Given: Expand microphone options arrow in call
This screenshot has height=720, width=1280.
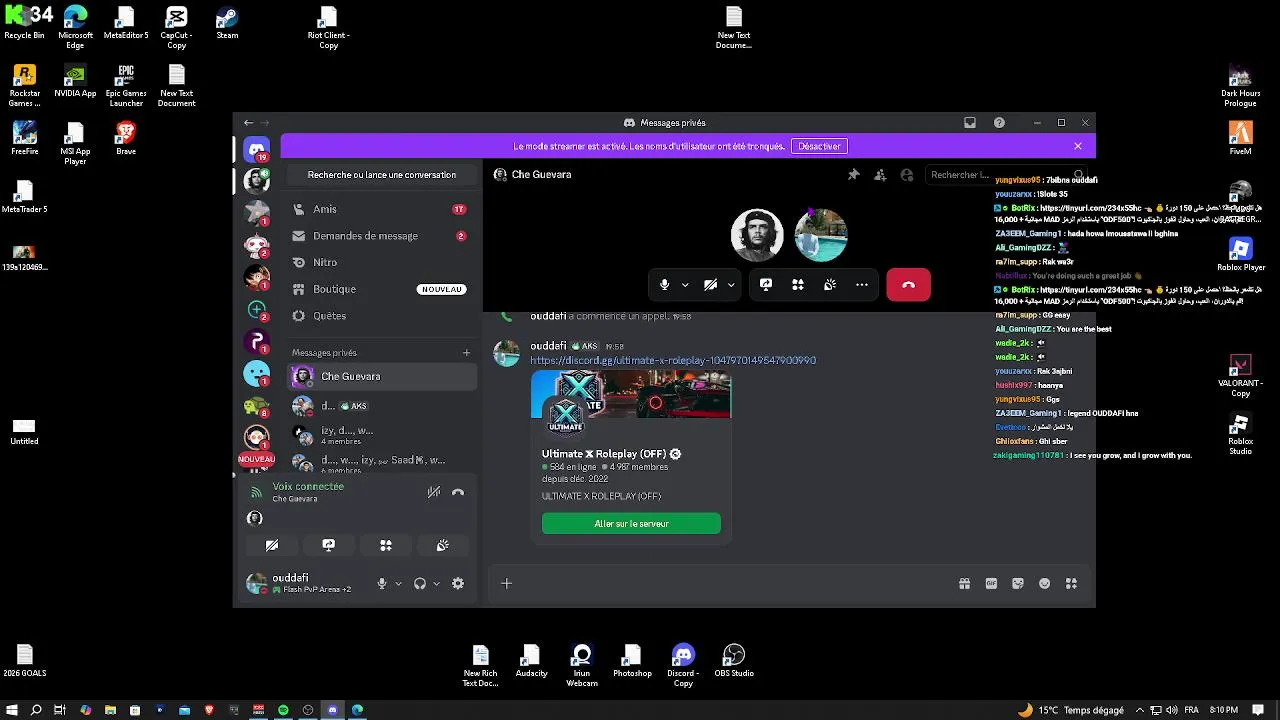Looking at the screenshot, I should point(685,285).
